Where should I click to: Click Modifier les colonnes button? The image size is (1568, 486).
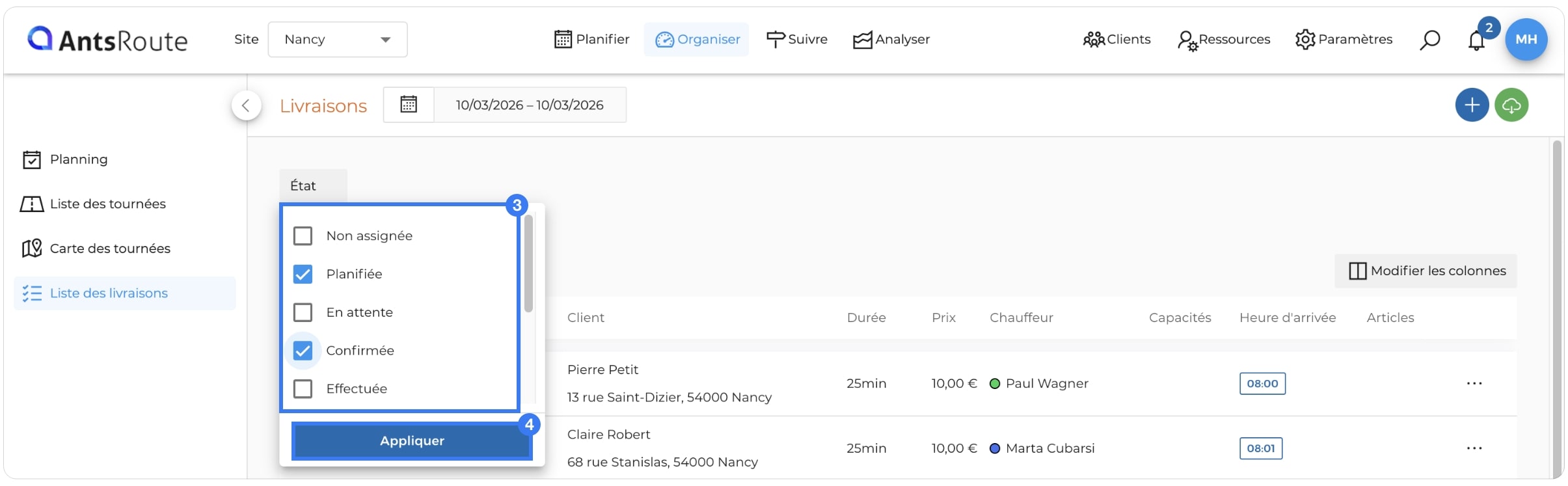(1426, 271)
